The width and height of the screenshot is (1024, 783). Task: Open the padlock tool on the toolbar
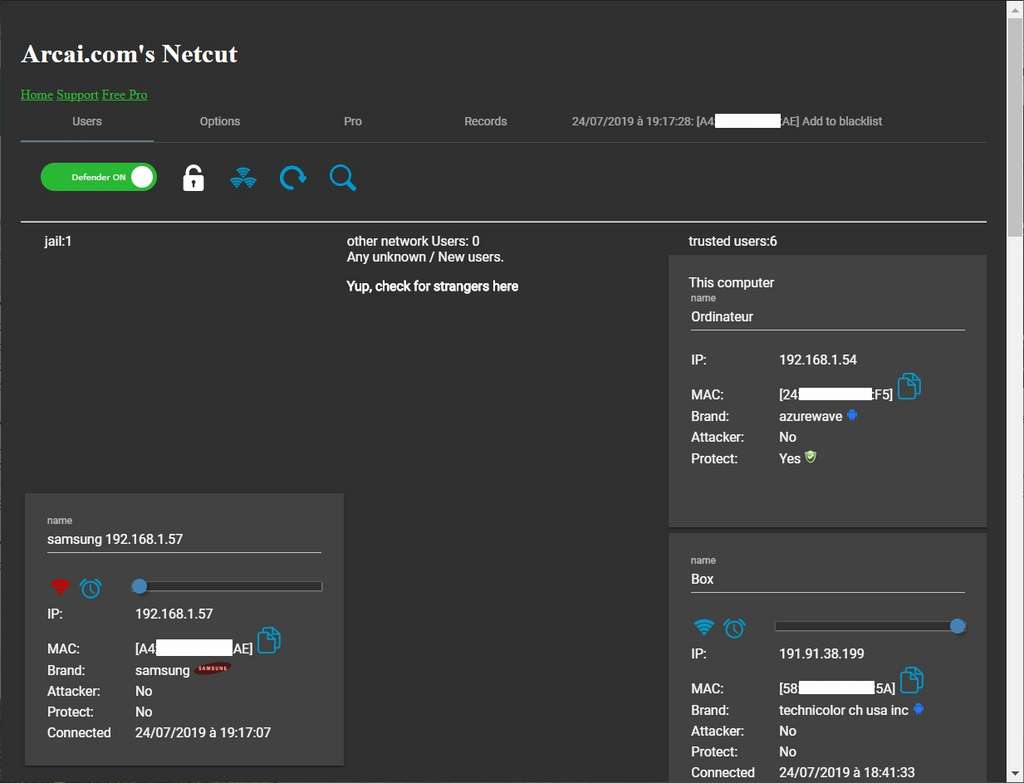192,177
